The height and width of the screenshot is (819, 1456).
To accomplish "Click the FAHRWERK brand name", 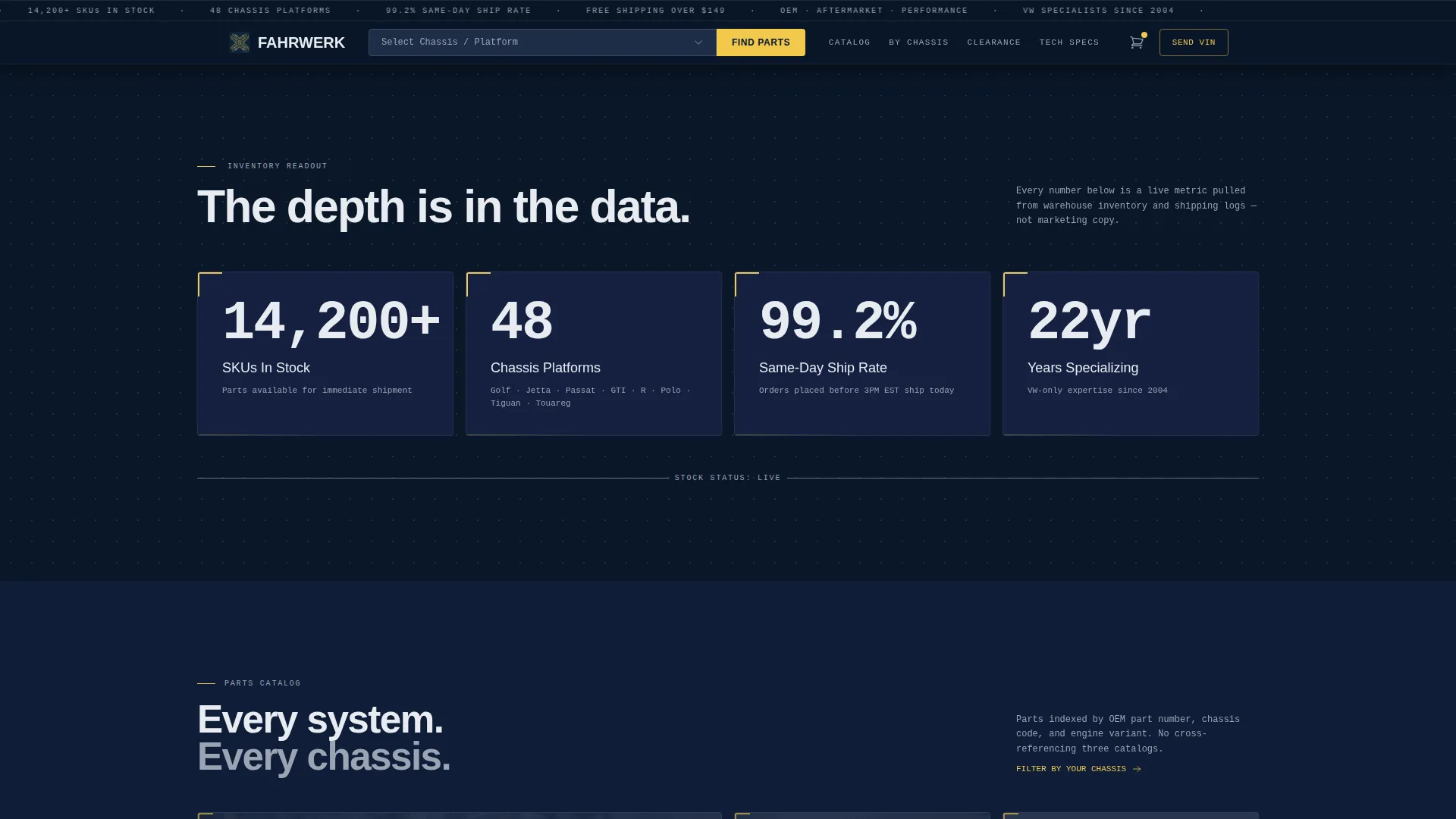I will (x=301, y=42).
